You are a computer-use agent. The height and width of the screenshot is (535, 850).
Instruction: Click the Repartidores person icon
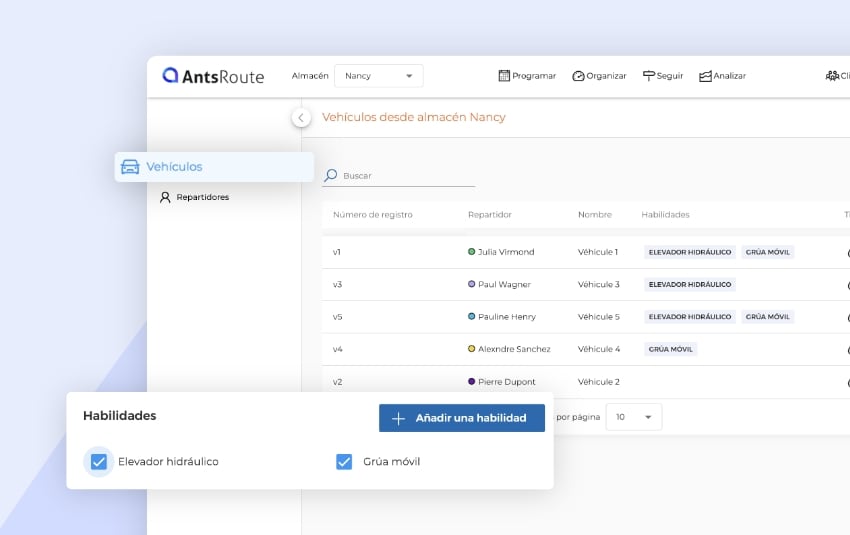(x=165, y=198)
